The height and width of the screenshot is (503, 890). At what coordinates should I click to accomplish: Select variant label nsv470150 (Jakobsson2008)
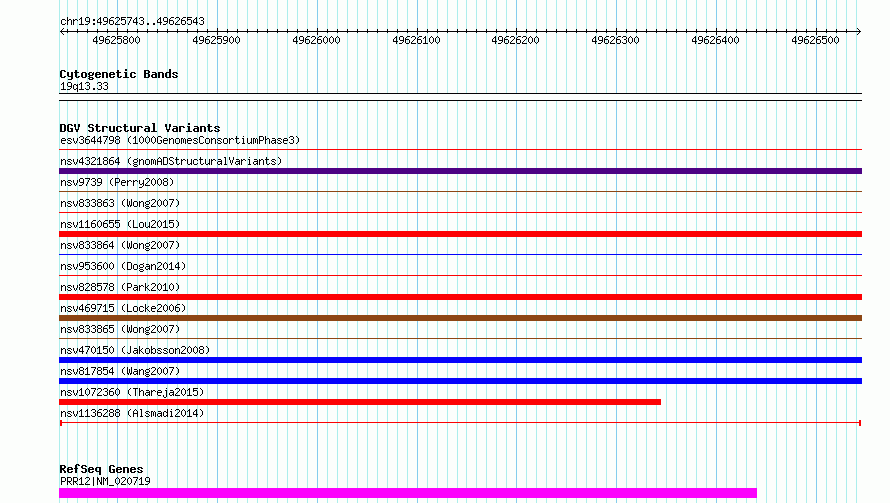(135, 350)
